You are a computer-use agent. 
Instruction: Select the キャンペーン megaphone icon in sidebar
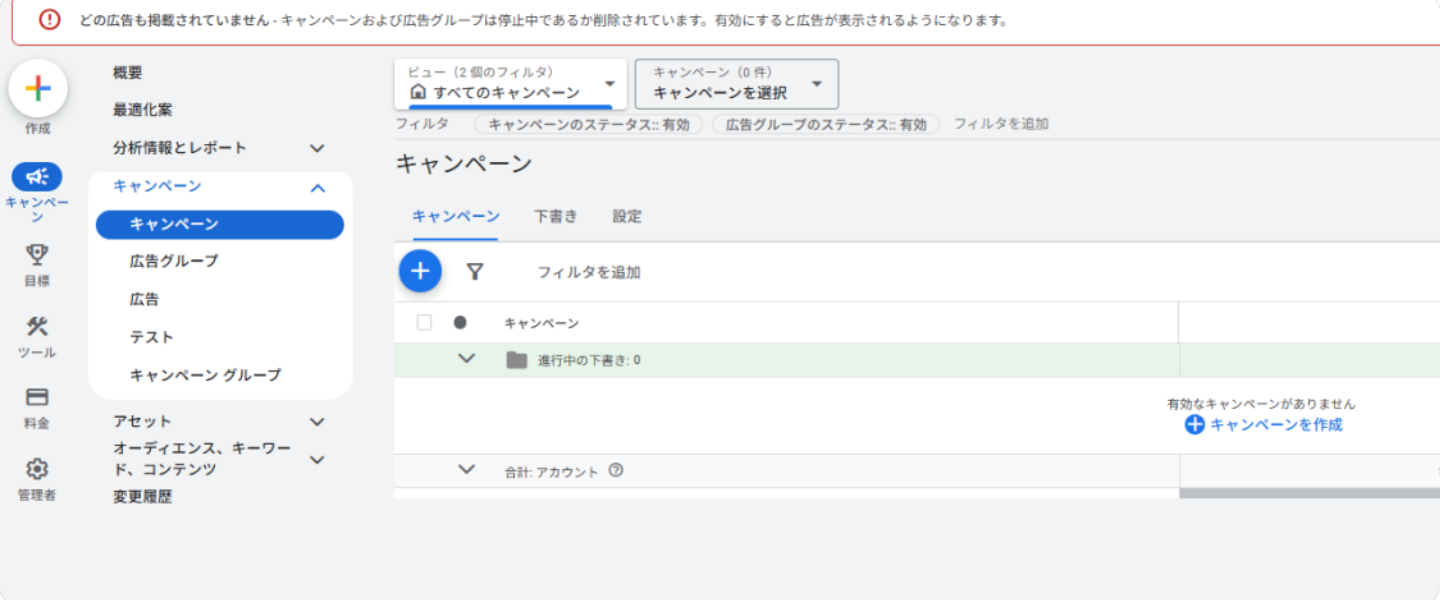[37, 177]
